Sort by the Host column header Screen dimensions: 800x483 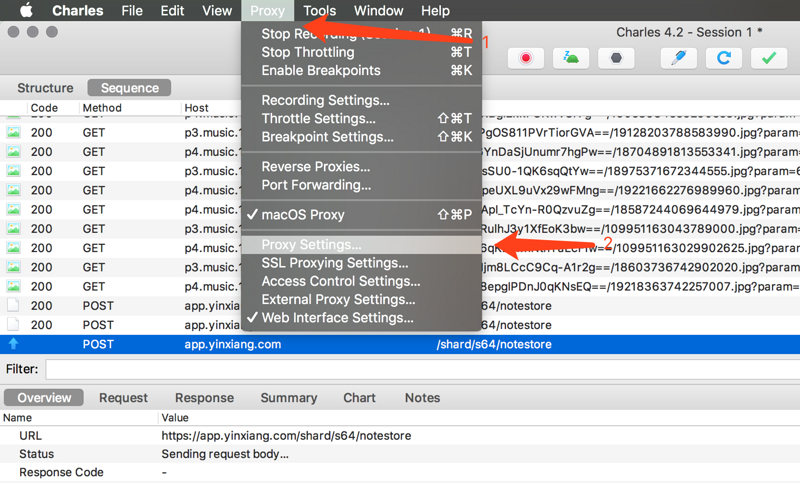coord(196,108)
